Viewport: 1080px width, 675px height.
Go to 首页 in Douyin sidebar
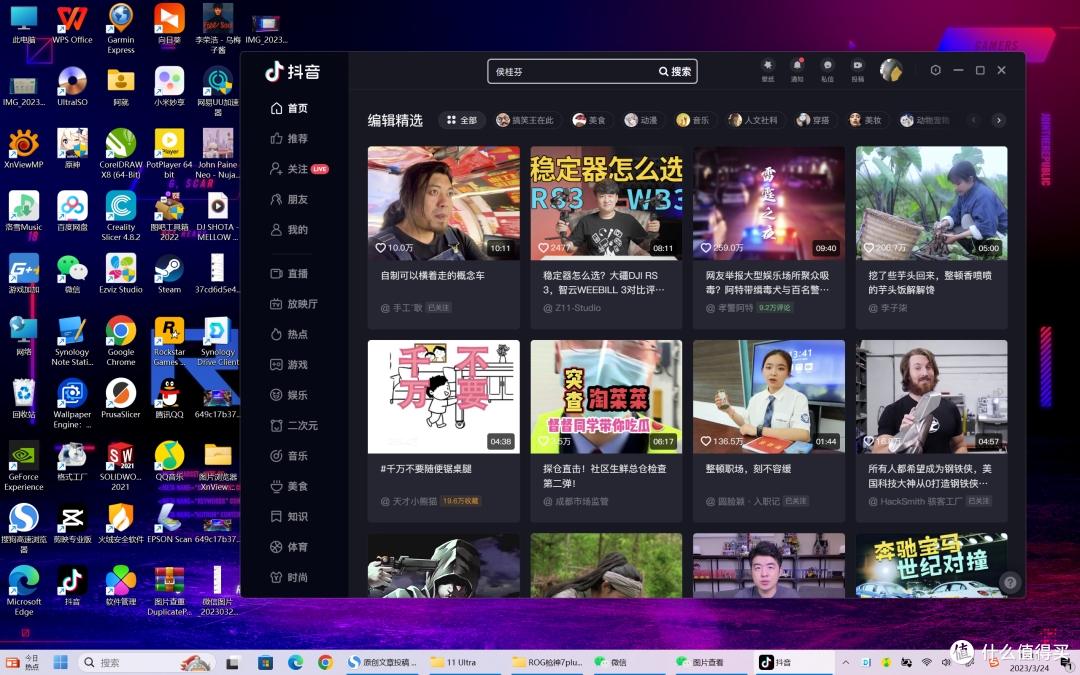tap(289, 108)
